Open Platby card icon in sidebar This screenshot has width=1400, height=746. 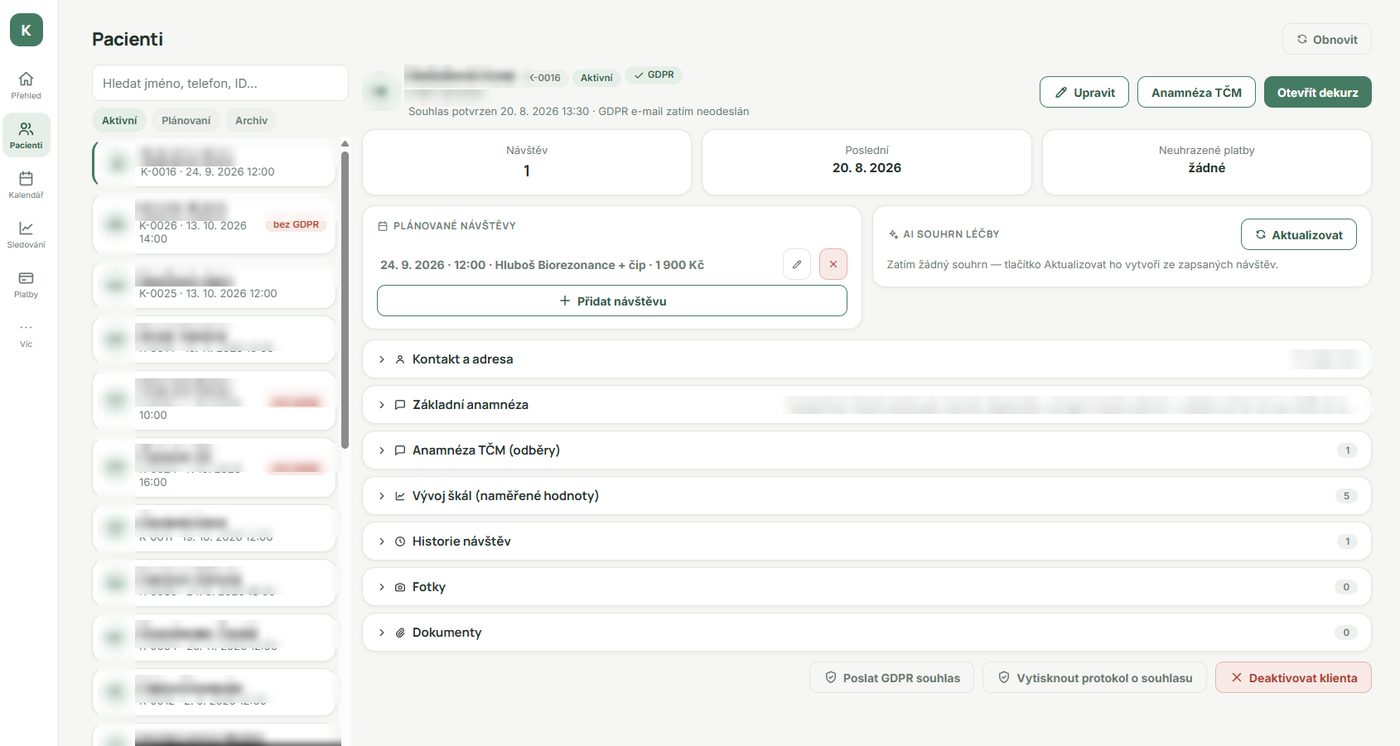pyautogui.click(x=26, y=284)
